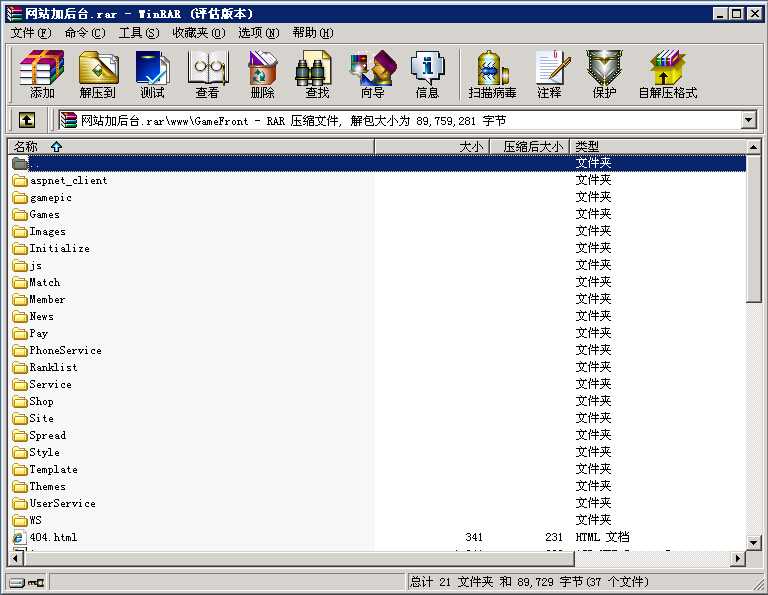Open the 文件(F) menu
Screen dimensions: 768x595
click(31, 33)
